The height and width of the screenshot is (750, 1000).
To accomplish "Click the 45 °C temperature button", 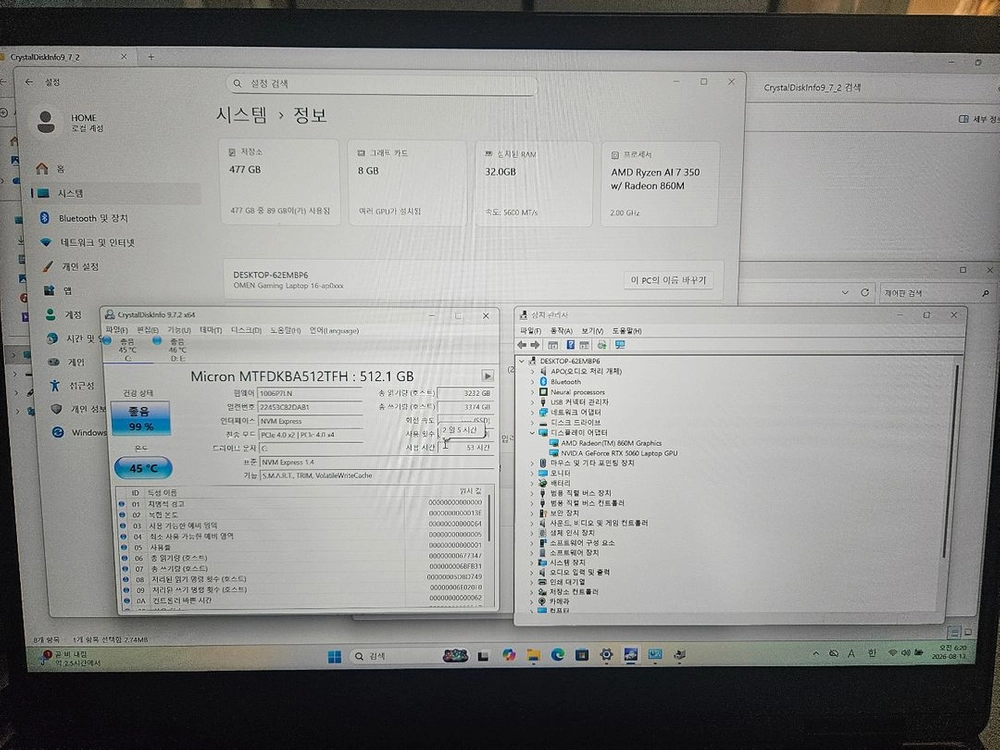I will tap(143, 468).
